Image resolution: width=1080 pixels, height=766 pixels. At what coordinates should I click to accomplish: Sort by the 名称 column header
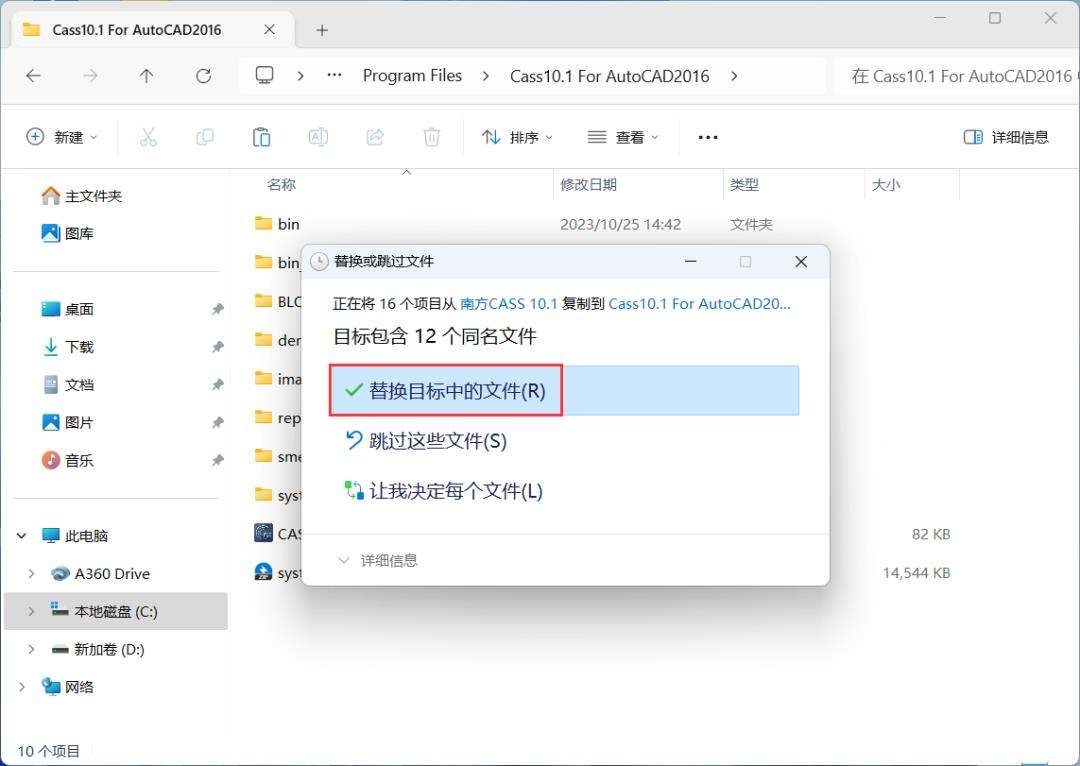tap(282, 185)
